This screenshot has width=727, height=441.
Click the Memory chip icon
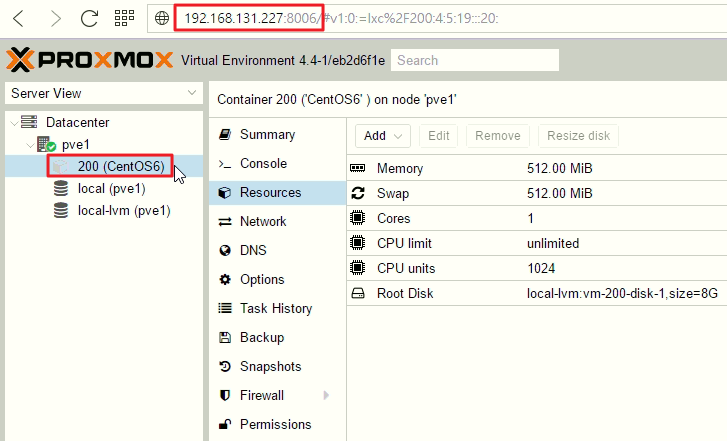click(x=357, y=168)
